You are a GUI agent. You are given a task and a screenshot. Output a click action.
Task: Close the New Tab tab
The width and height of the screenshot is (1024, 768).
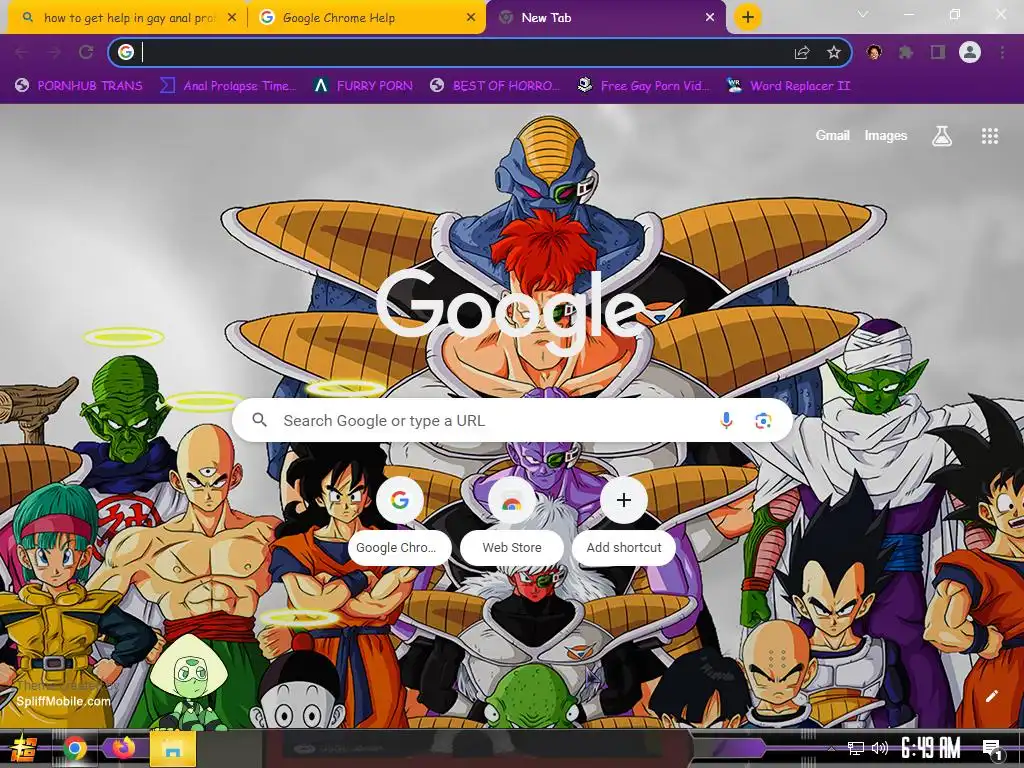tap(710, 18)
